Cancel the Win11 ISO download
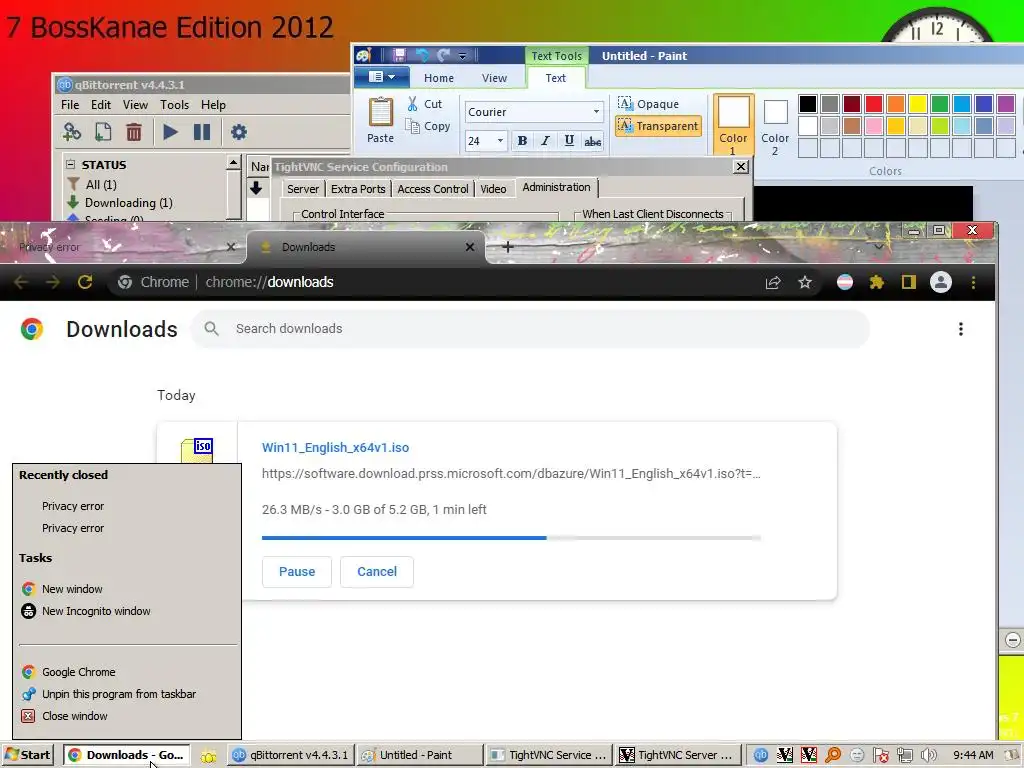 [x=377, y=571]
